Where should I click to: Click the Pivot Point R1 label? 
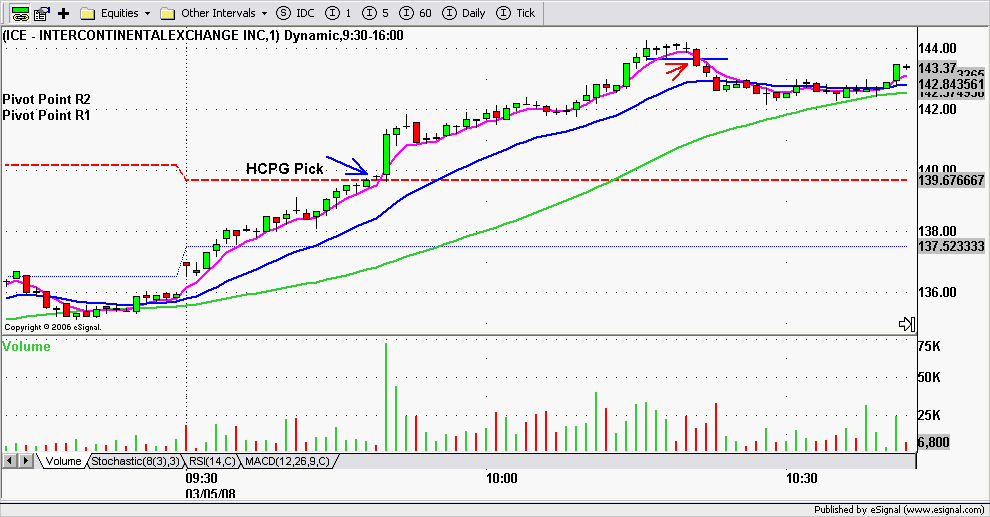click(x=47, y=116)
